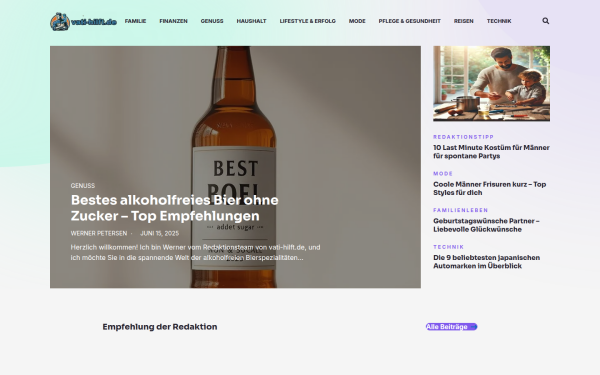The width and height of the screenshot is (600, 375).
Task: Click the hero excerpt starting Herzlich willkommen
Action: click(196, 253)
